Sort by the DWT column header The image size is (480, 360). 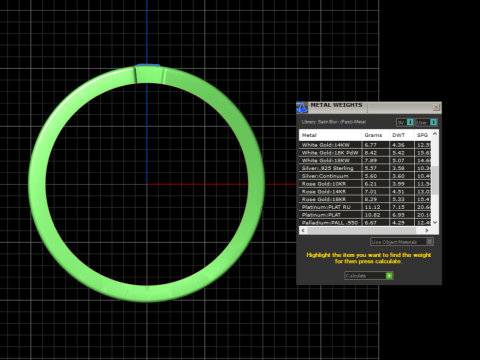click(x=402, y=135)
